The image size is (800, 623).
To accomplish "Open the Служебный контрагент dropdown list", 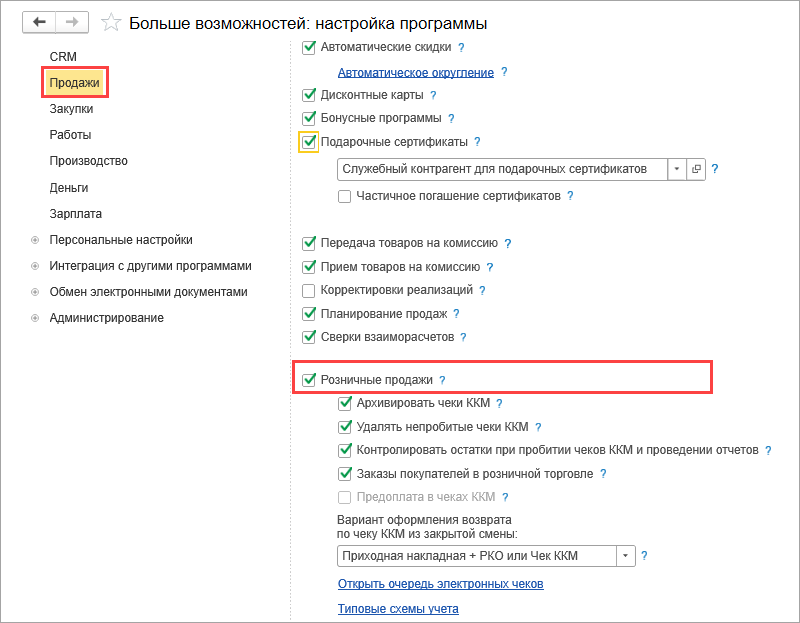I will pyautogui.click(x=676, y=169).
